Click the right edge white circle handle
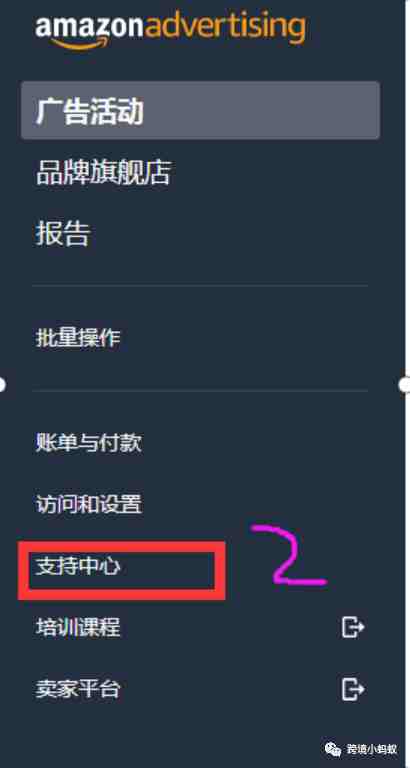The height and width of the screenshot is (768, 410). point(405,385)
